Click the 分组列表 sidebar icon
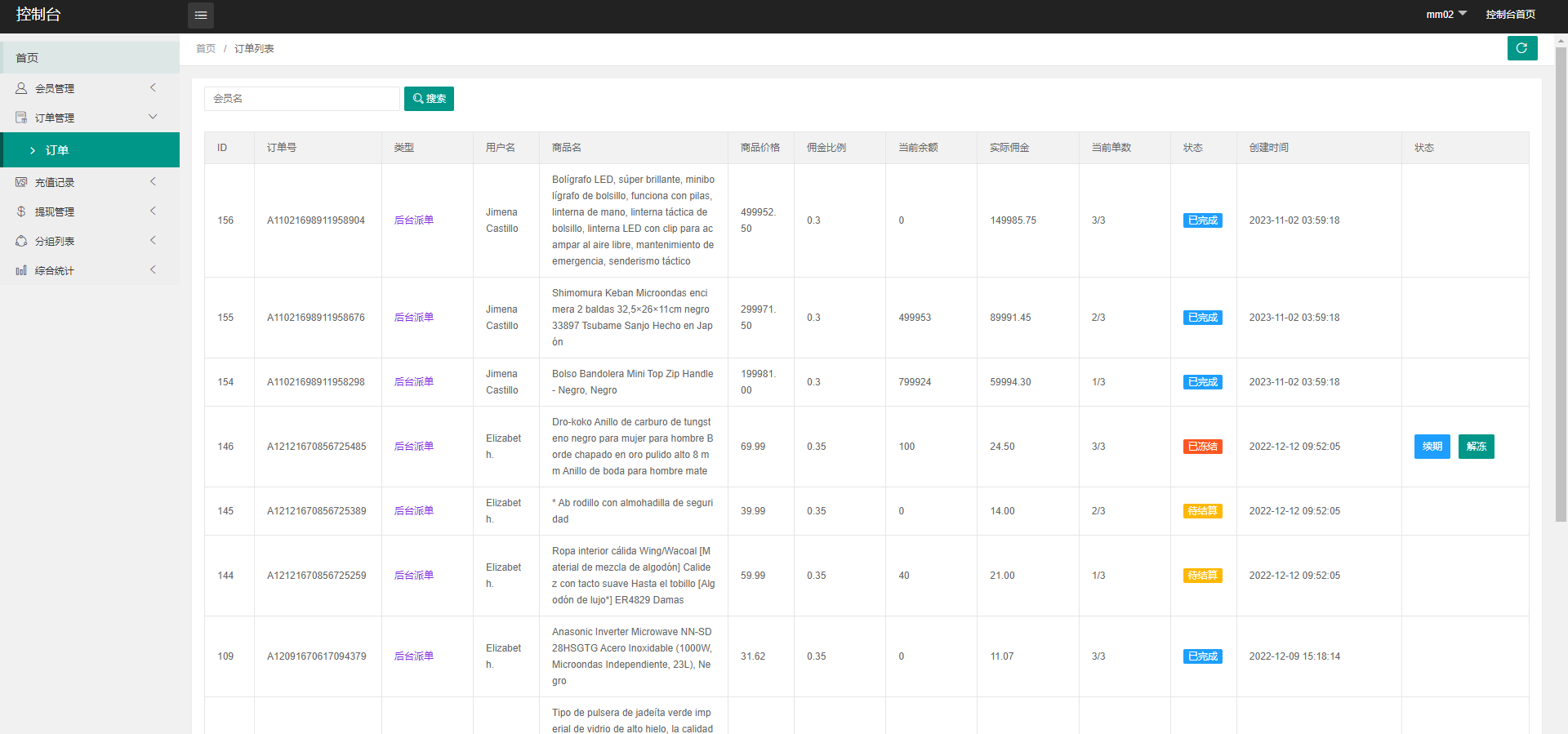Viewport: 1568px width, 734px height. pyautogui.click(x=21, y=241)
